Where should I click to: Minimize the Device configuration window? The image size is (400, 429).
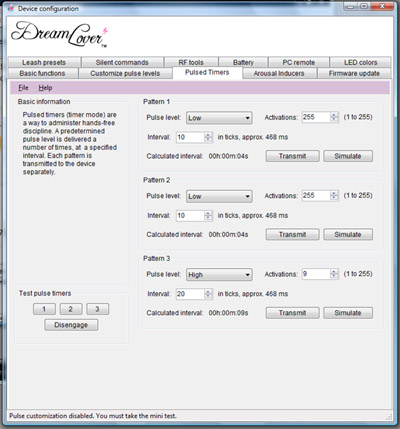(x=351, y=6)
